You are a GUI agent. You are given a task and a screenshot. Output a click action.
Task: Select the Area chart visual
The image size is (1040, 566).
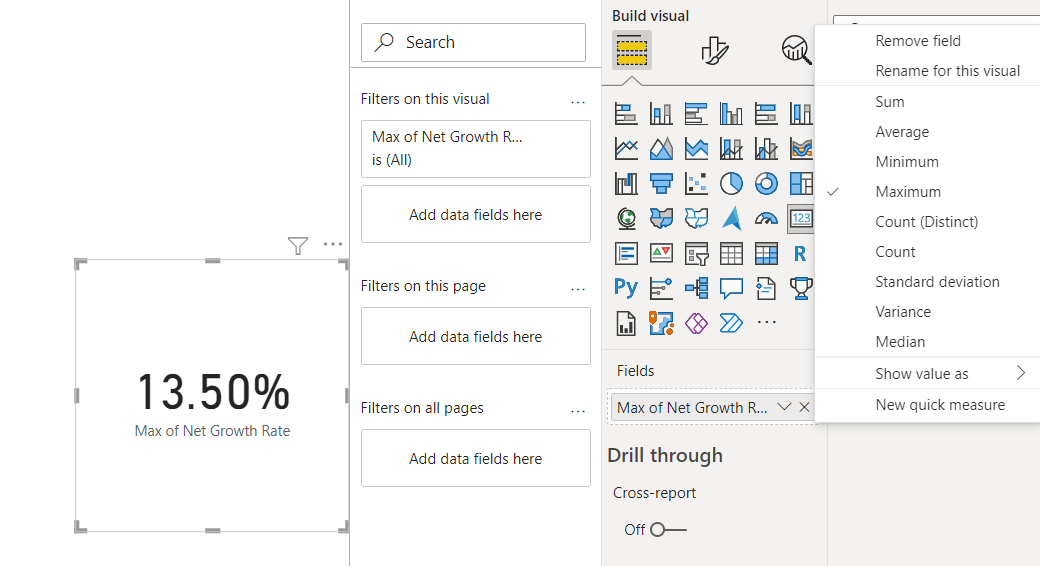661,149
